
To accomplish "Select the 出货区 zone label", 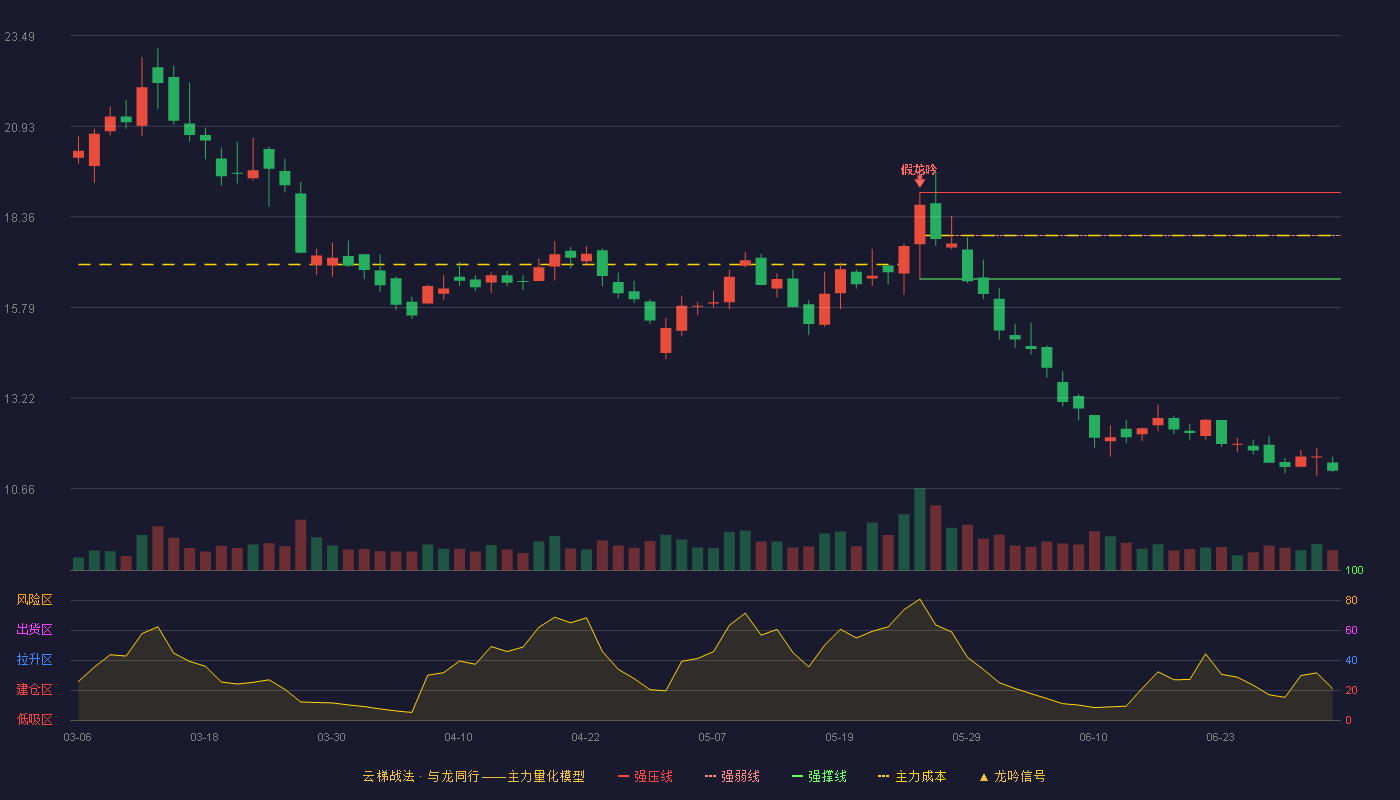I will pyautogui.click(x=34, y=630).
